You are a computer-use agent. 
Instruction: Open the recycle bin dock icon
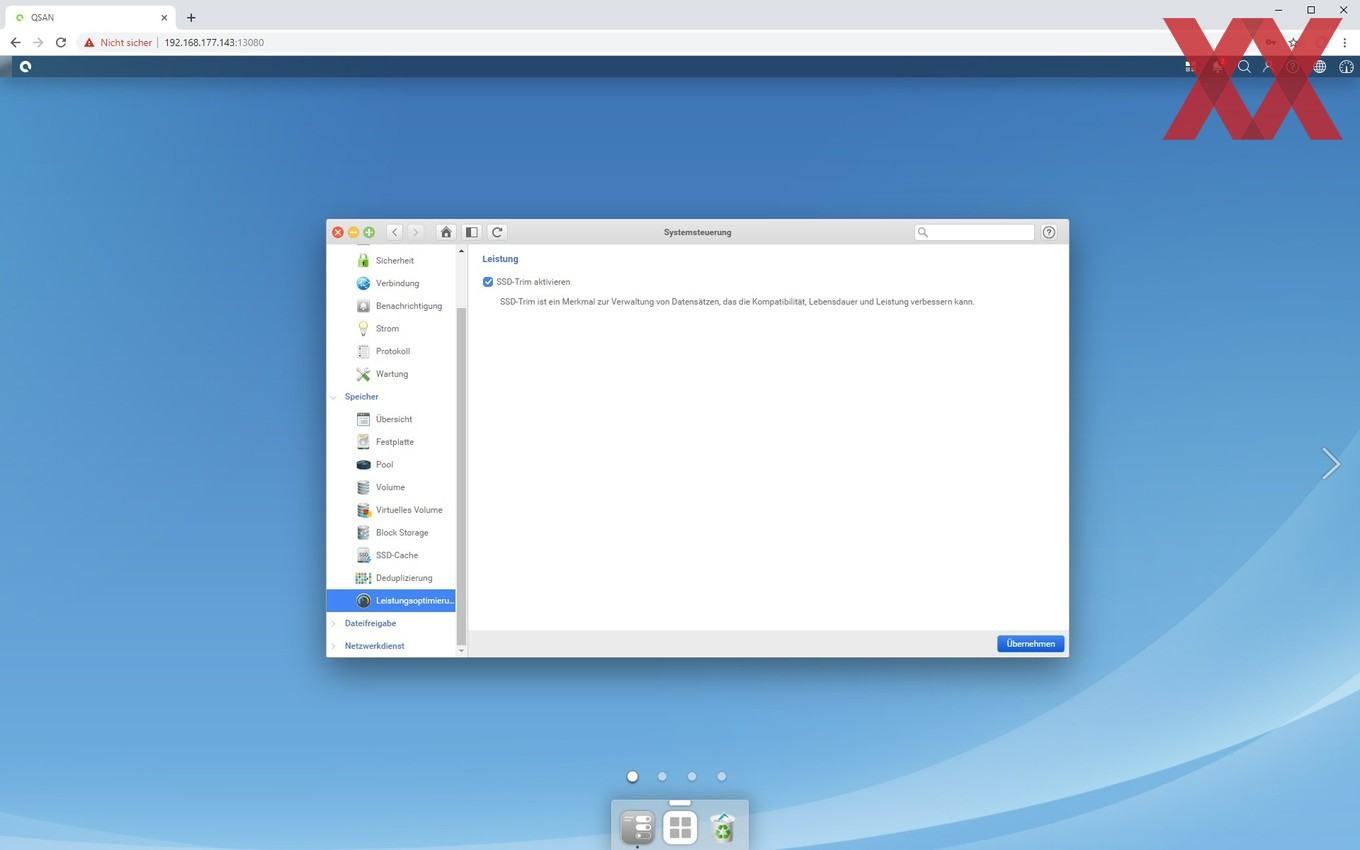722,828
